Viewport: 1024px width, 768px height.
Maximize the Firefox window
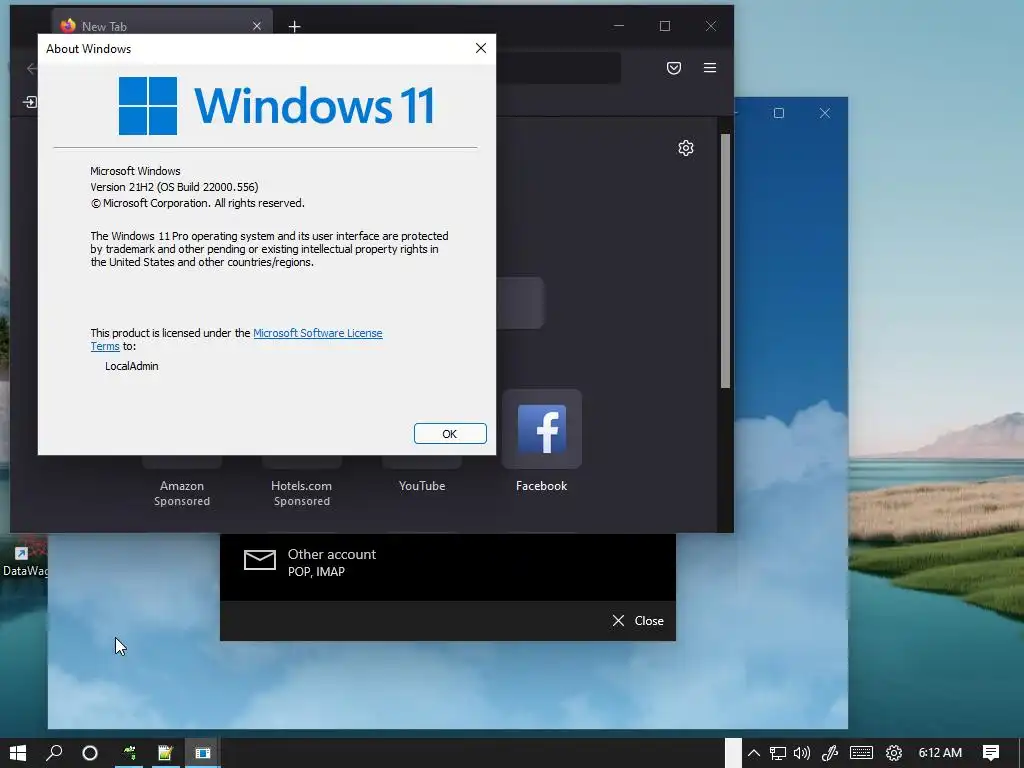click(x=665, y=26)
